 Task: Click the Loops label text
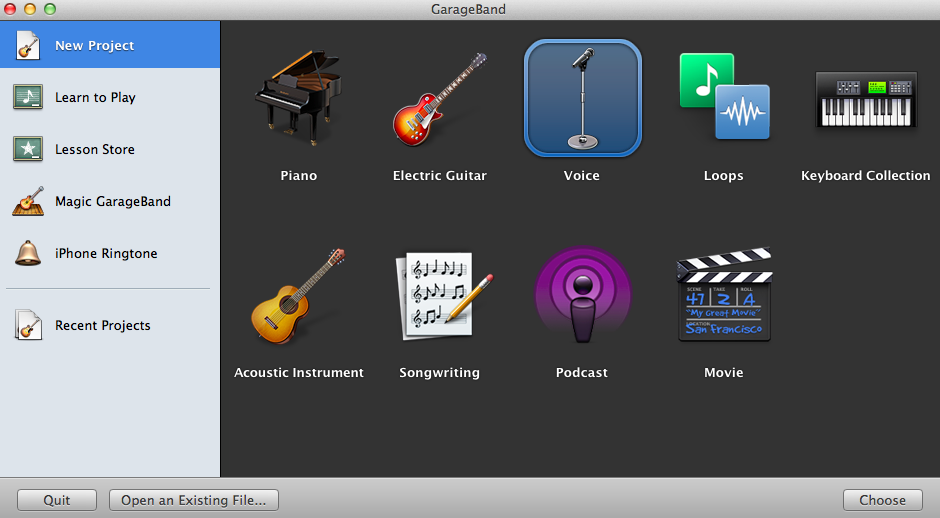coord(724,176)
